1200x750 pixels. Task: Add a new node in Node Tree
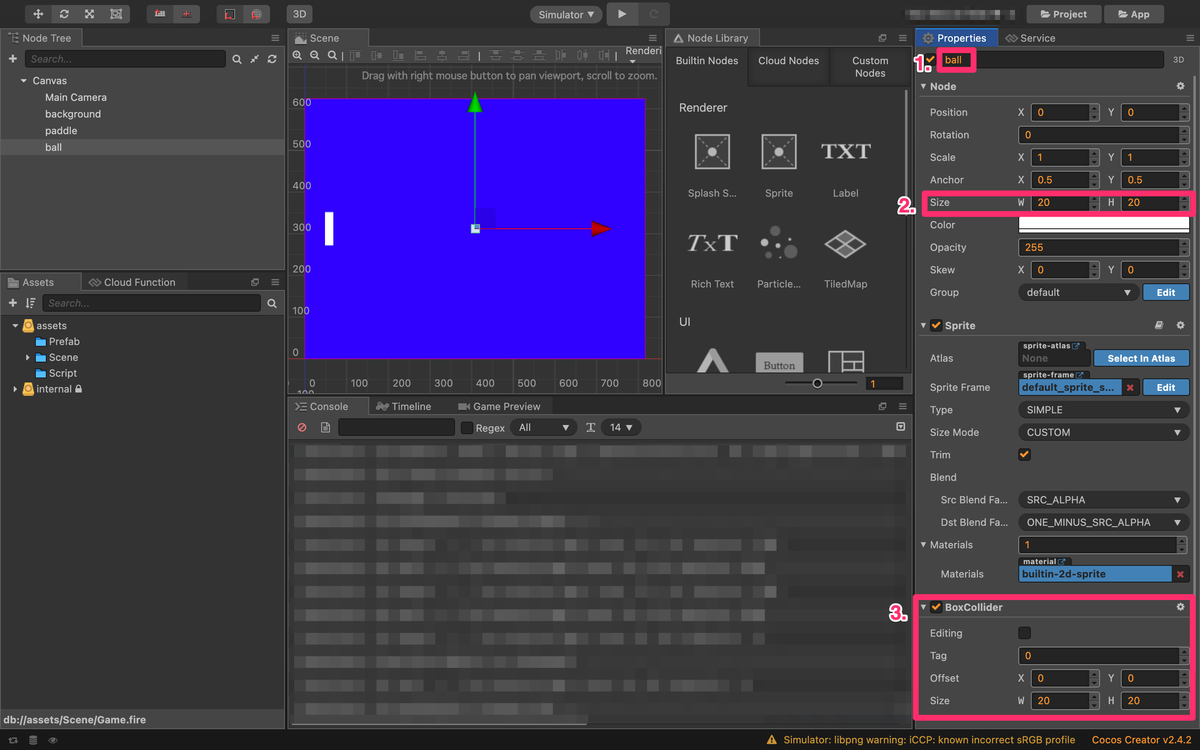[x=13, y=59]
